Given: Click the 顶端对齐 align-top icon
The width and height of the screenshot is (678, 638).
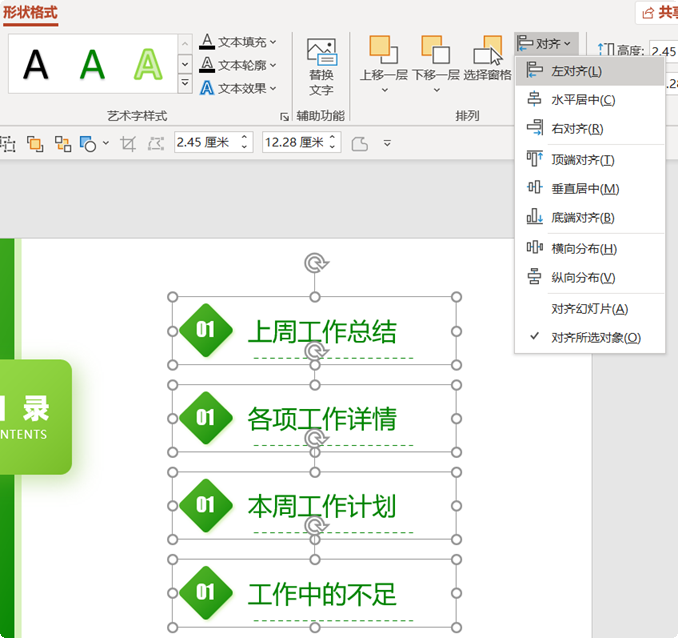Looking at the screenshot, I should point(534,159).
